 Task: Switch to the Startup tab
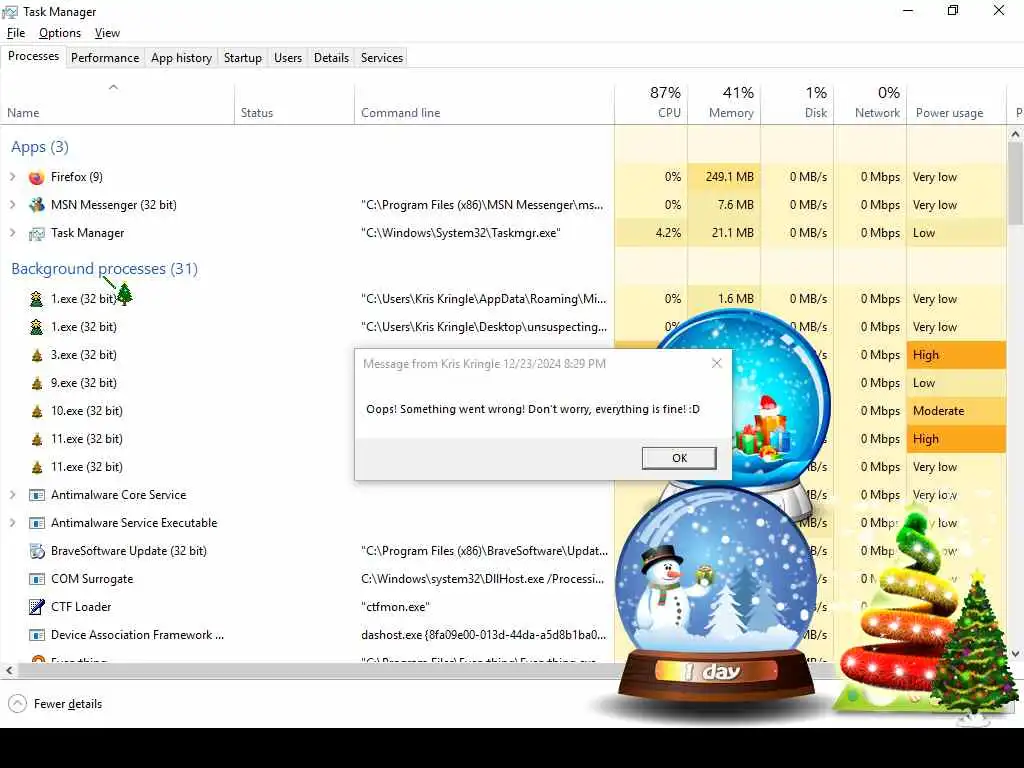pyautogui.click(x=243, y=57)
